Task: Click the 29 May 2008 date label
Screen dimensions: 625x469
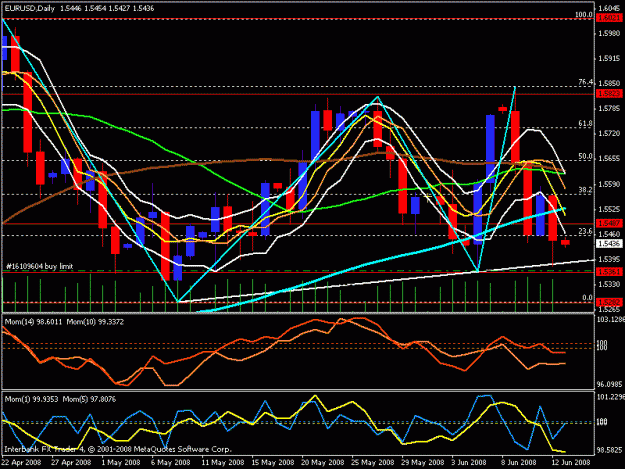Action: click(x=423, y=463)
